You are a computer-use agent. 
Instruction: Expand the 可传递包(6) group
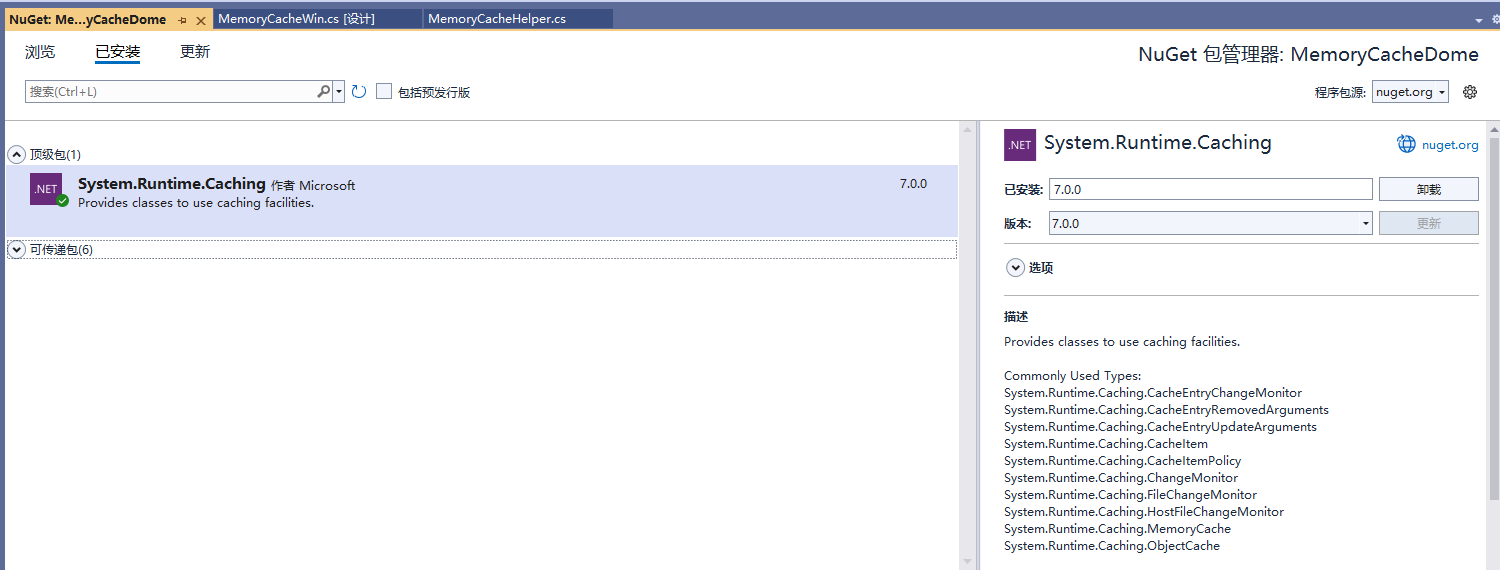[16, 250]
